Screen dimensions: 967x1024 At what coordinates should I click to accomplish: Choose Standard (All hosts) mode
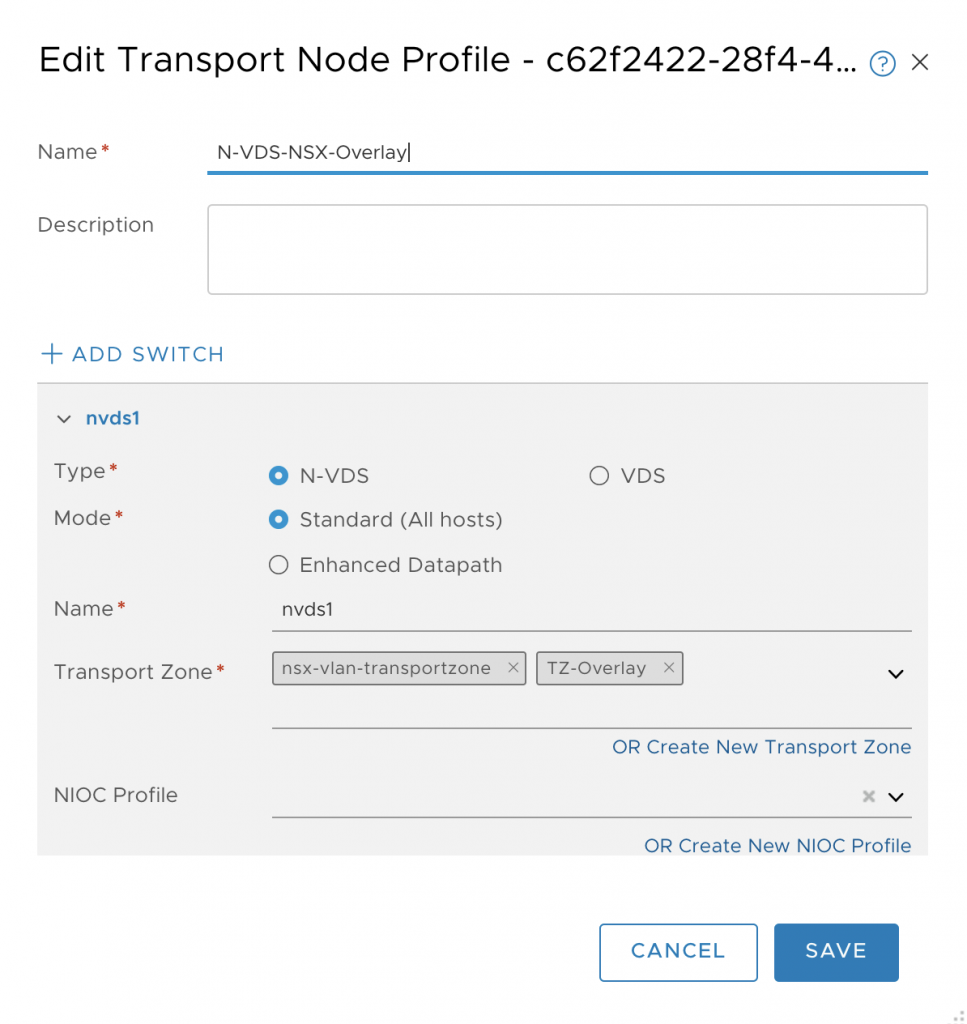tap(279, 520)
